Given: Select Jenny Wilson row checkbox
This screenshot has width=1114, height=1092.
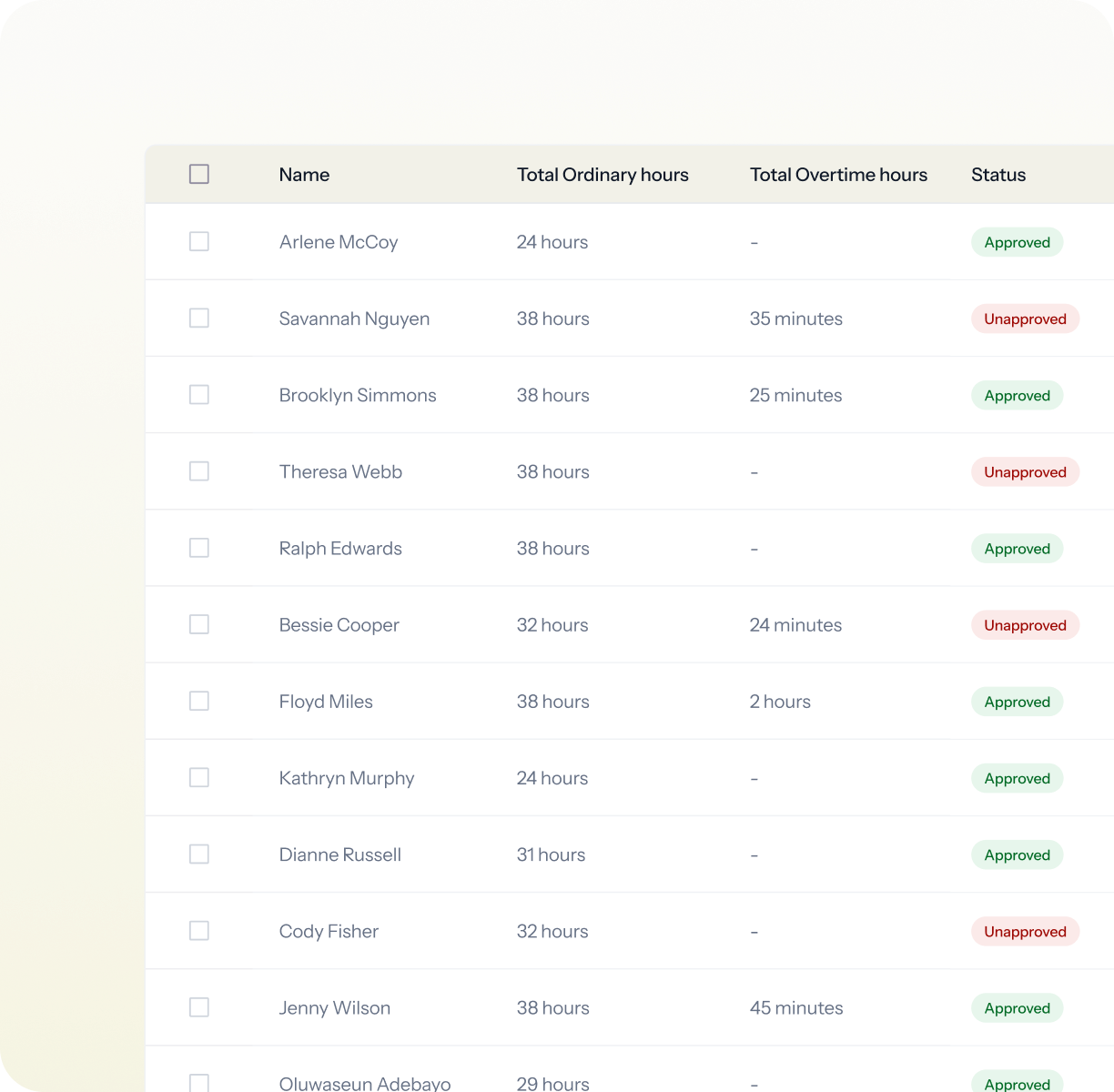Looking at the screenshot, I should (199, 1007).
